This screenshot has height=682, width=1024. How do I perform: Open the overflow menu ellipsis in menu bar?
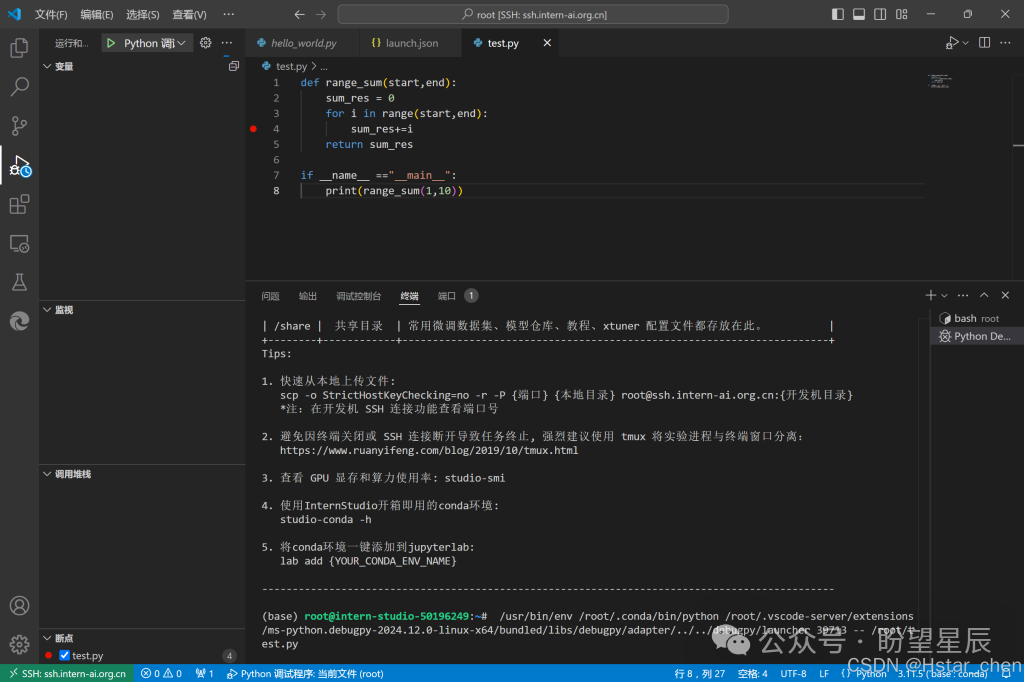point(228,14)
